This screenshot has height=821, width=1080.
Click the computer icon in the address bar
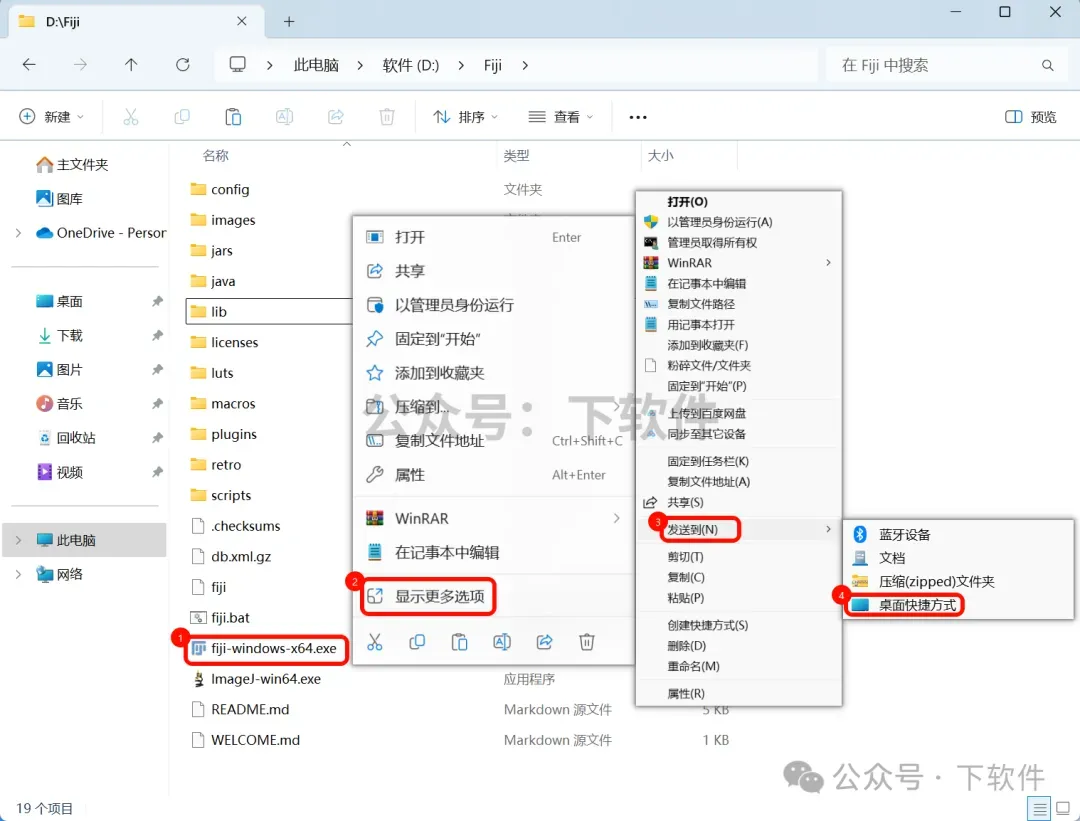click(x=238, y=65)
